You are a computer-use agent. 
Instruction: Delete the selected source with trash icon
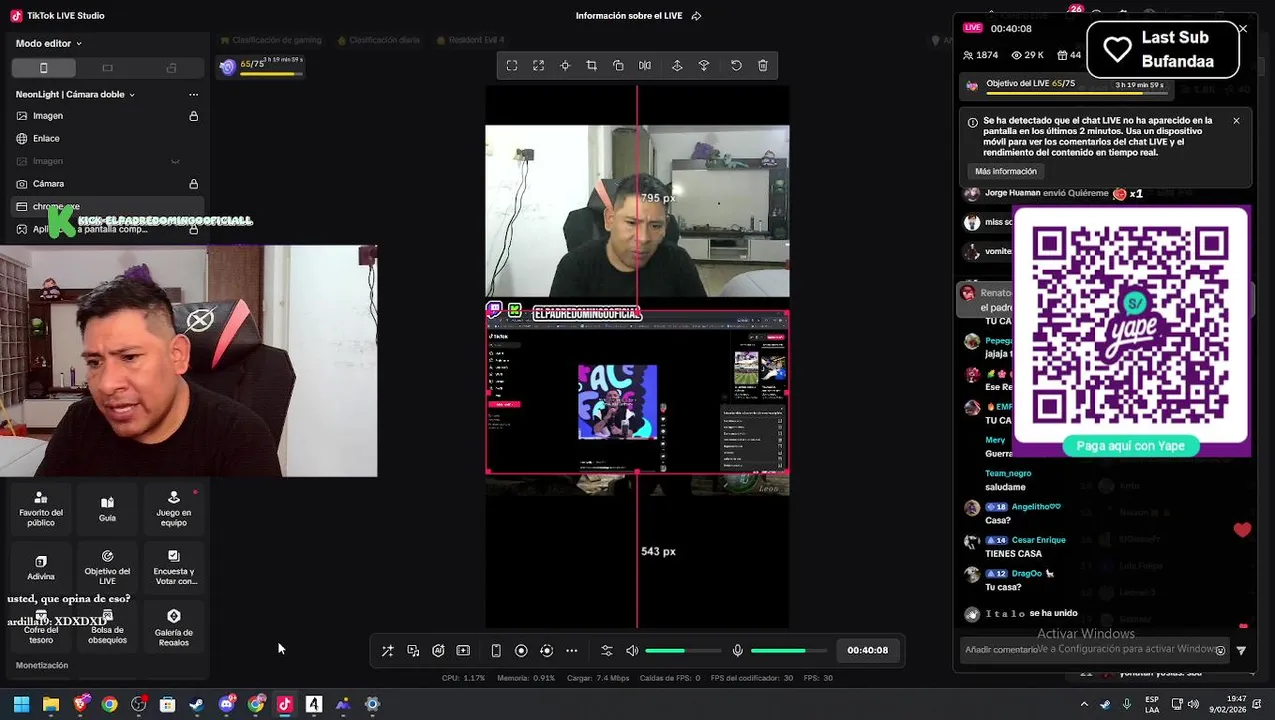coord(763,65)
